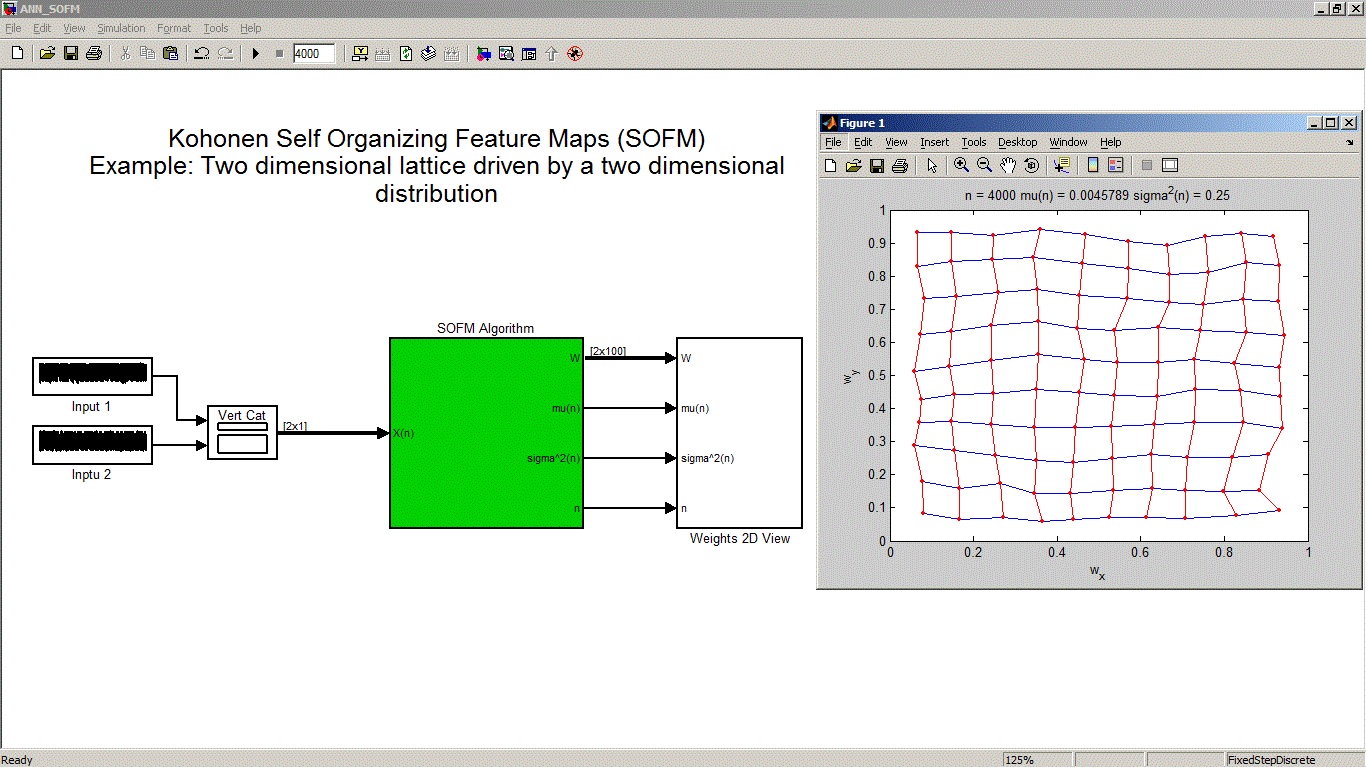Open the Desktop menu in Figure 1
The height and width of the screenshot is (768, 1366).
point(1017,142)
